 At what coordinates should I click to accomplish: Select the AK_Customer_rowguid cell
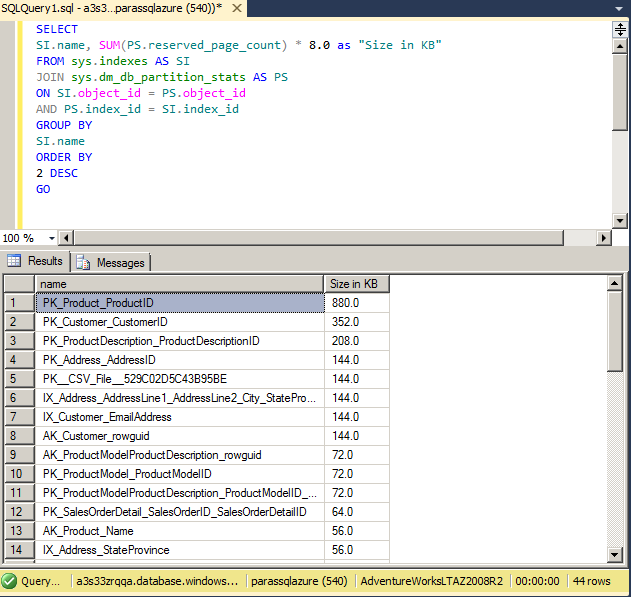[x=180, y=436]
